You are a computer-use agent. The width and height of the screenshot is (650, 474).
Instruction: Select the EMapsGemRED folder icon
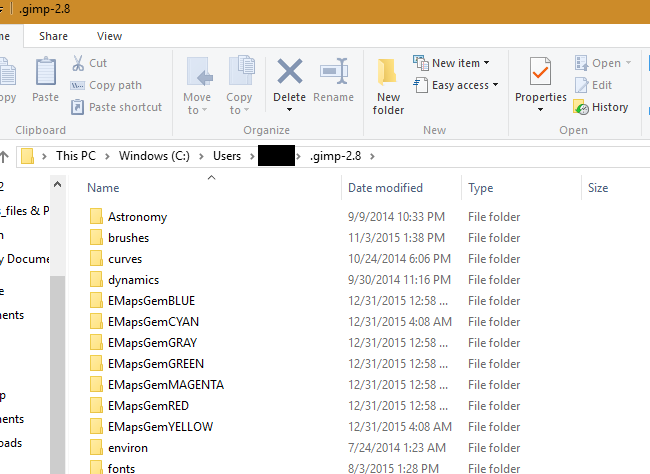point(96,406)
